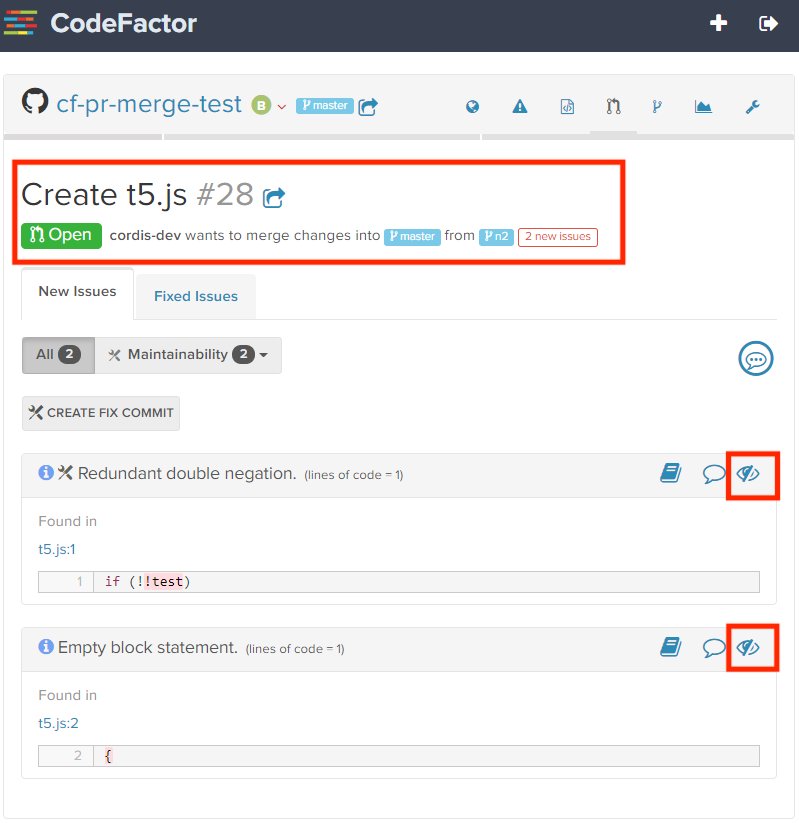The width and height of the screenshot is (799, 823).
Task: Open the Files code icon
Action: pos(567,107)
